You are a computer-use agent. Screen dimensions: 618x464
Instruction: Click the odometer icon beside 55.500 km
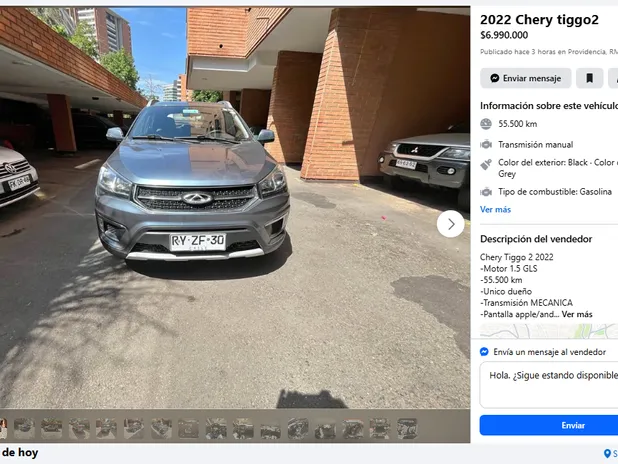[x=486, y=124]
